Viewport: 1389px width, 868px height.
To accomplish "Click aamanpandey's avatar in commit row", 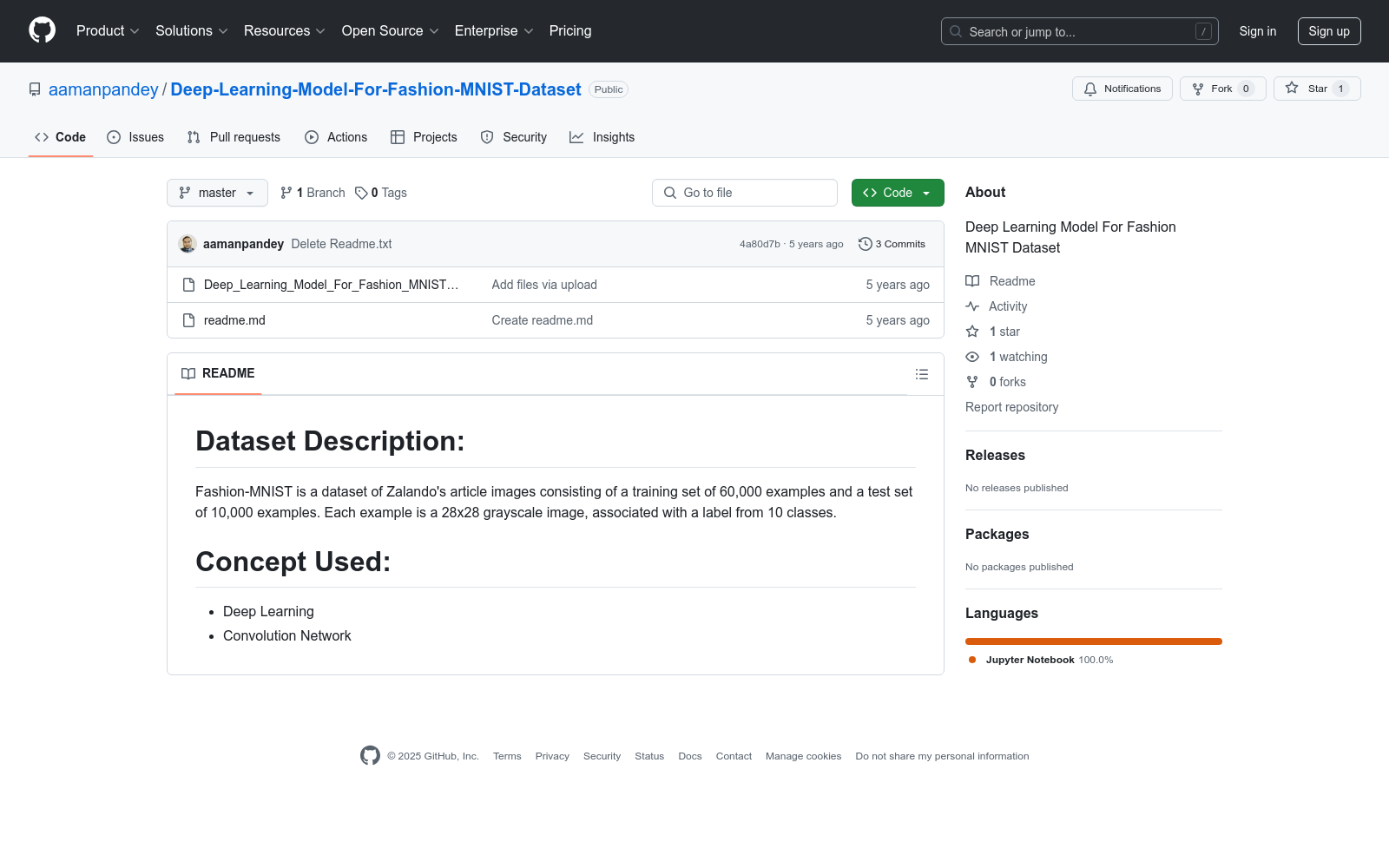I will point(188,244).
